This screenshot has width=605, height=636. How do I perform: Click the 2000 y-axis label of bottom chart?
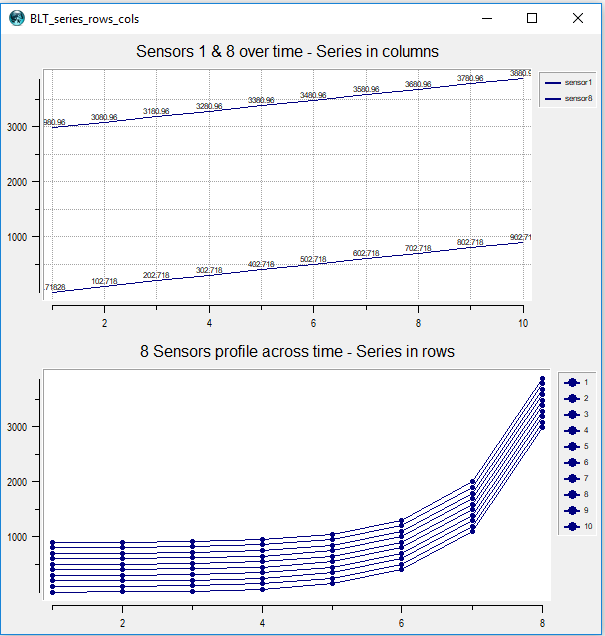(17, 482)
